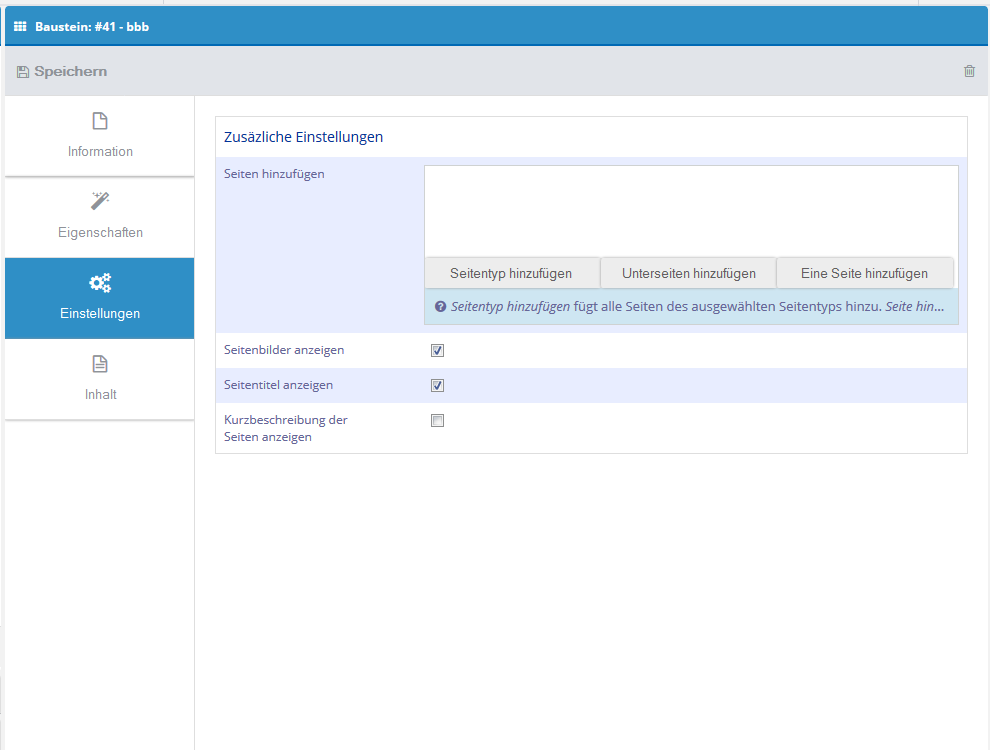Click the help question mark icon
This screenshot has height=750, width=1000.
440,307
